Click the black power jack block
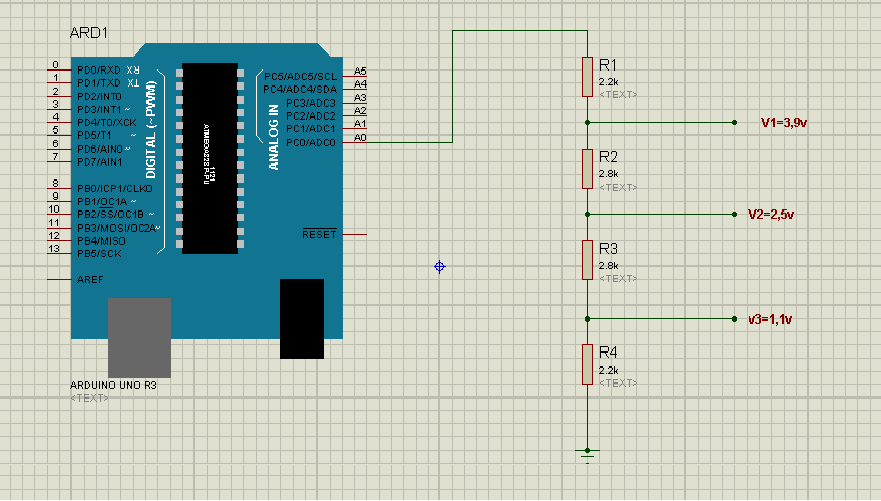This screenshot has height=501, width=881. coord(302,318)
